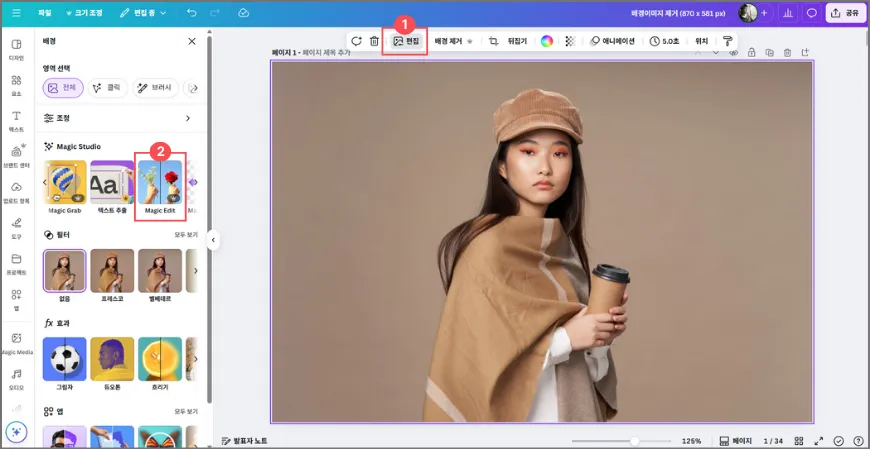Open the analytics bar chart icon
The image size is (870, 451).
click(x=787, y=13)
